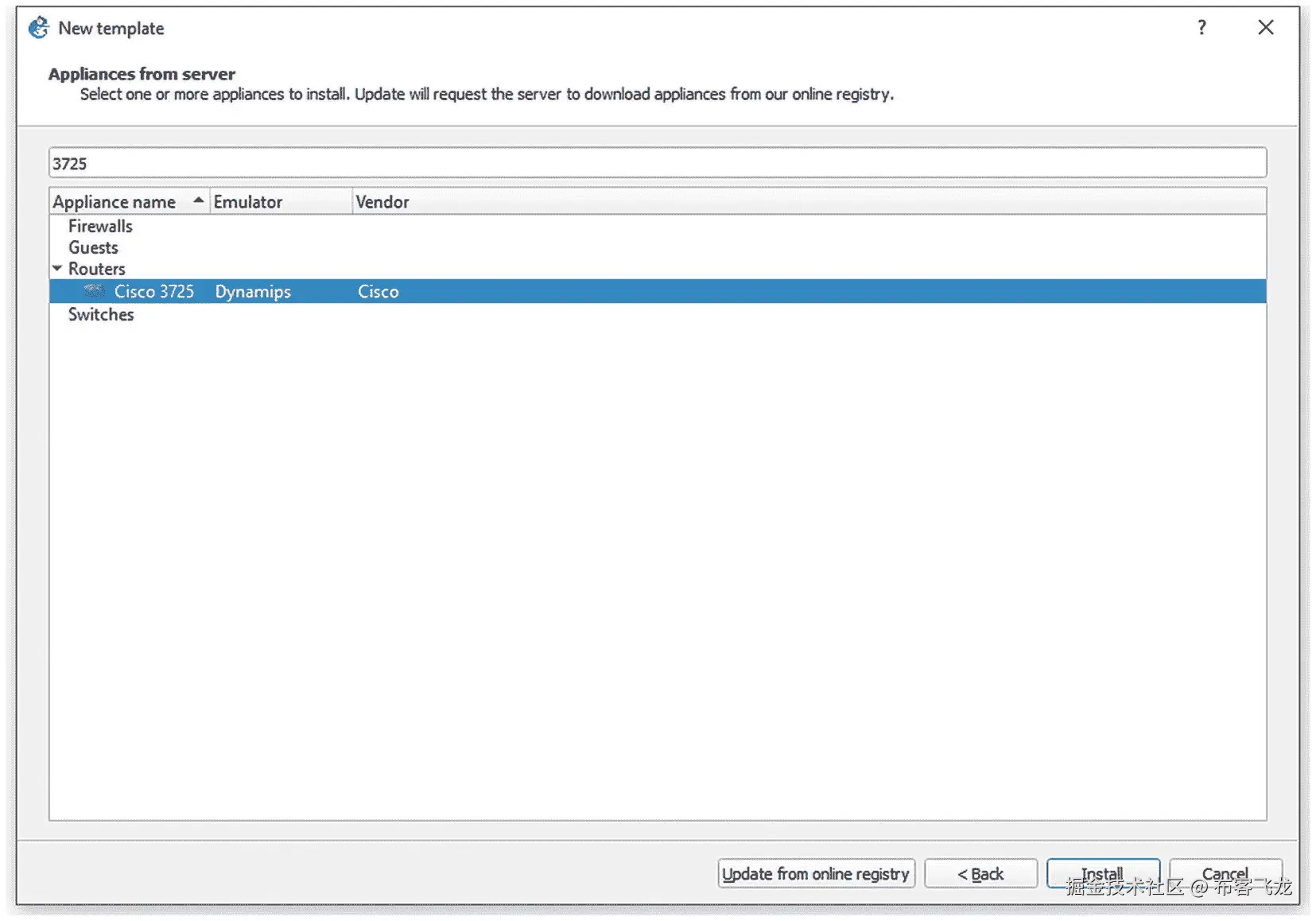Viewport: 1316px width, 921px height.
Task: Cancel the New template wizard
Action: (x=1225, y=873)
